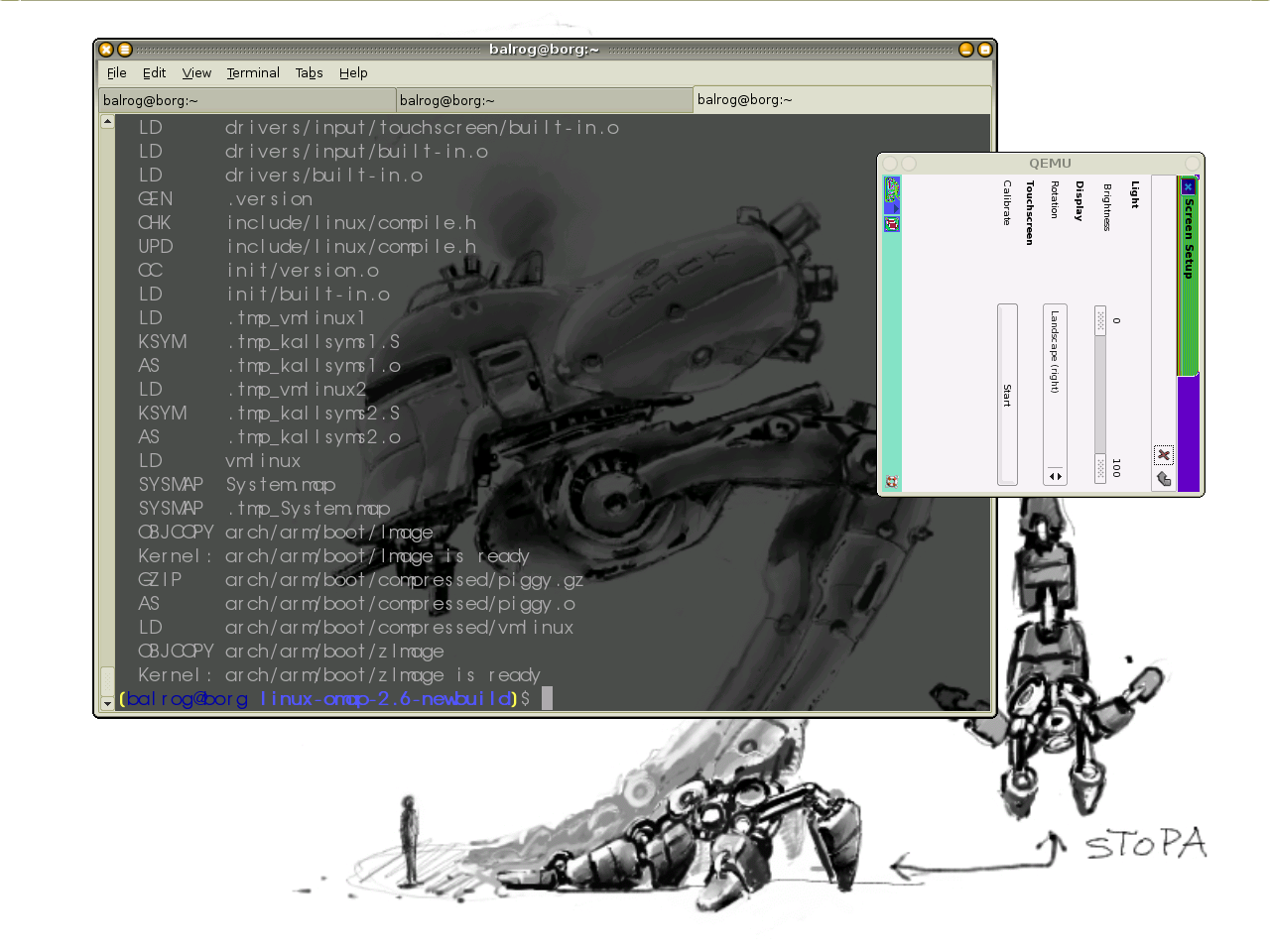Click the Brightness label in QEMU

click(1106, 206)
